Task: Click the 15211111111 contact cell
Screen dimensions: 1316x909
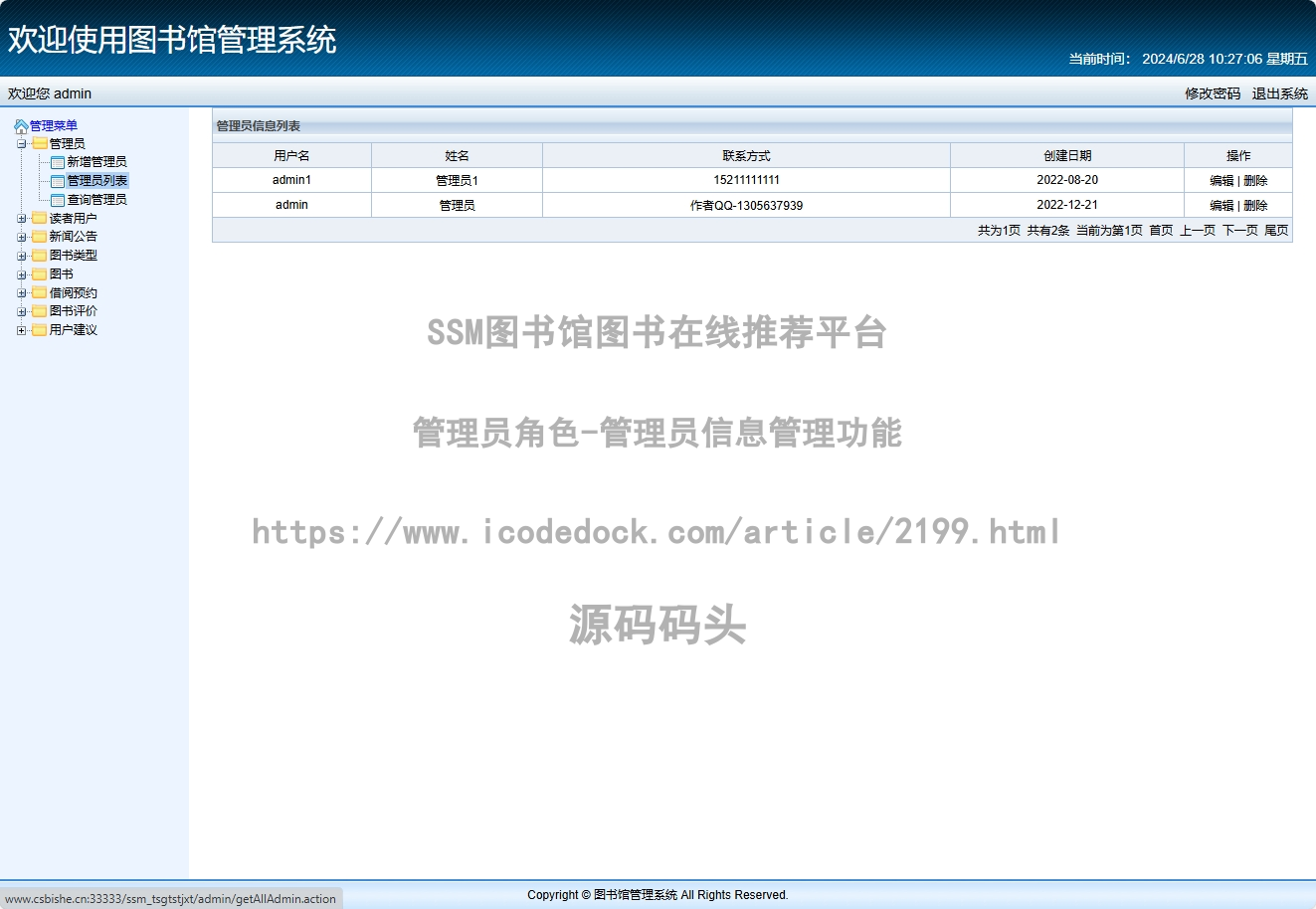Action: [x=746, y=180]
